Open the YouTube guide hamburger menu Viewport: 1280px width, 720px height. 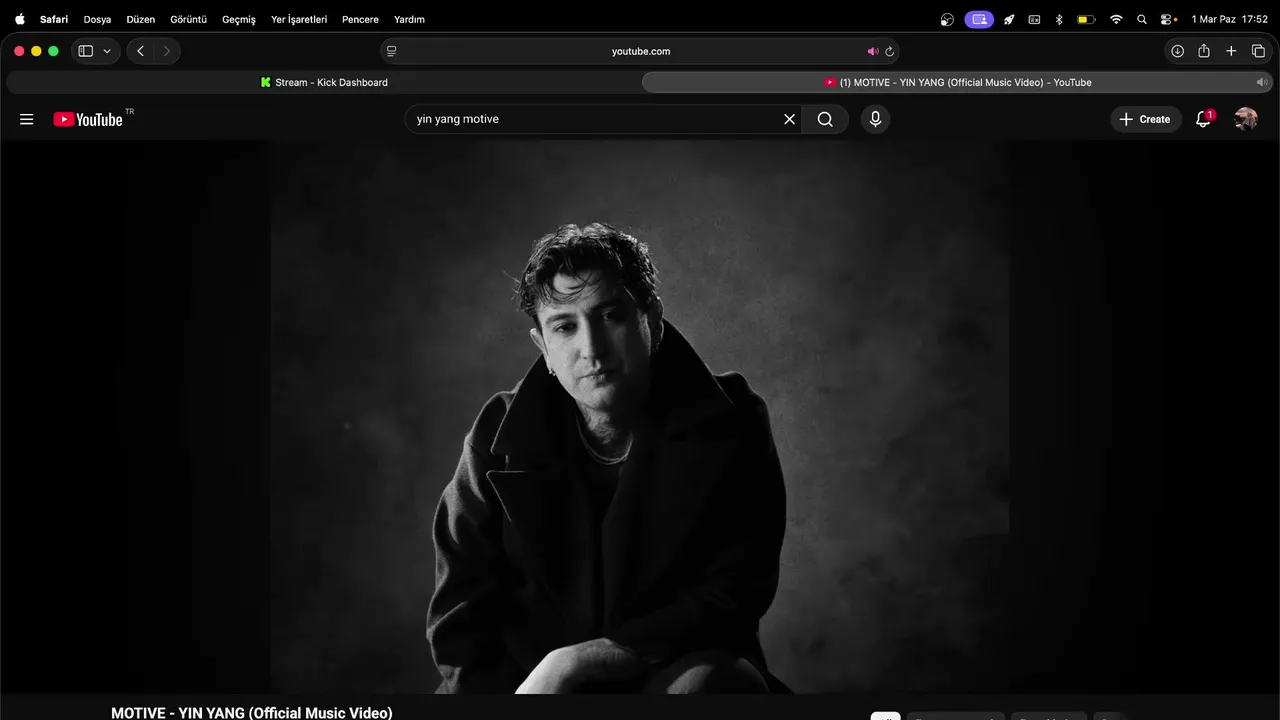[x=27, y=119]
